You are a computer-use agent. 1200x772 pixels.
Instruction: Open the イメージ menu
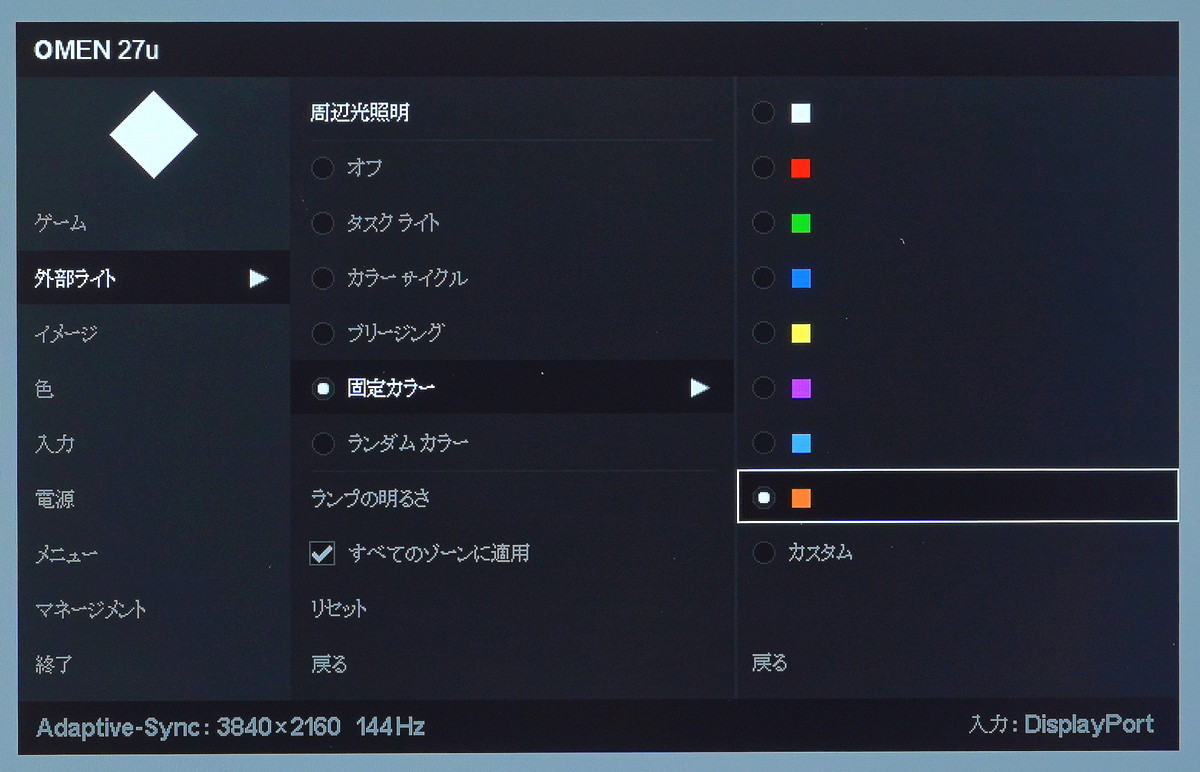point(65,333)
